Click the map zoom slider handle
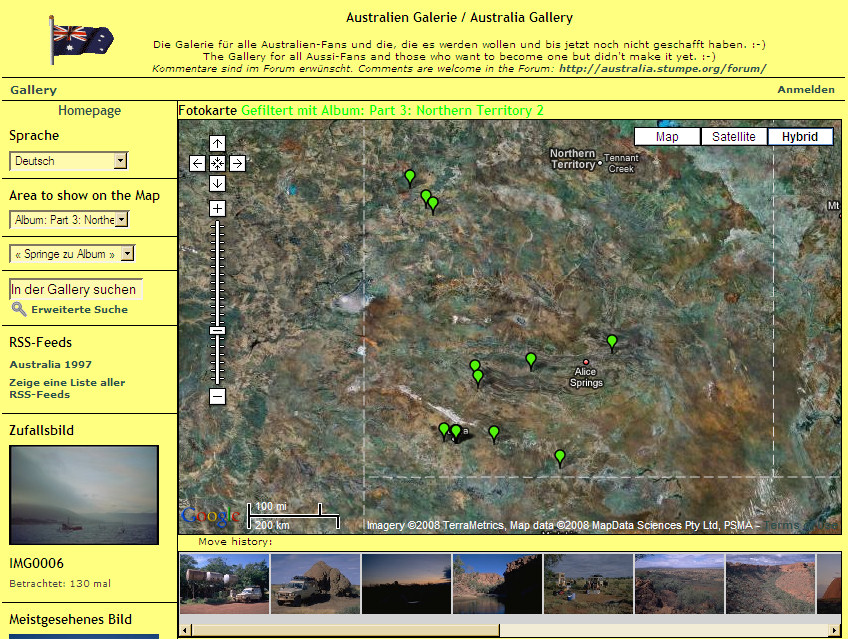Screen dimensions: 848x639 pos(217,330)
